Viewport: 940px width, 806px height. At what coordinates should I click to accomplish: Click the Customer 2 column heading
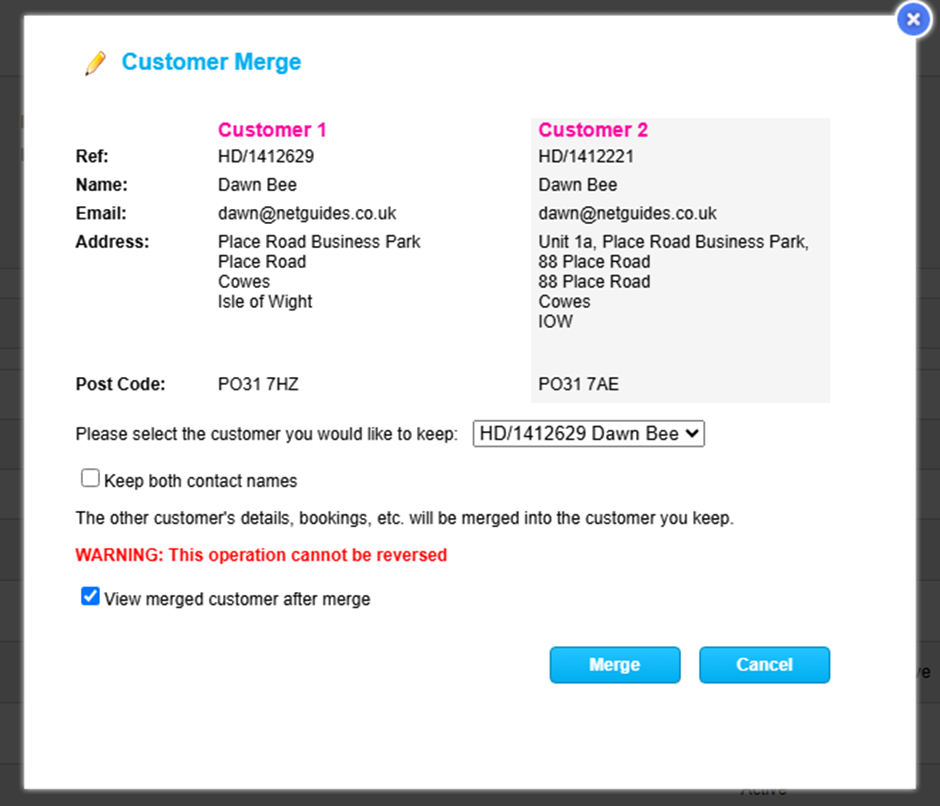click(593, 130)
